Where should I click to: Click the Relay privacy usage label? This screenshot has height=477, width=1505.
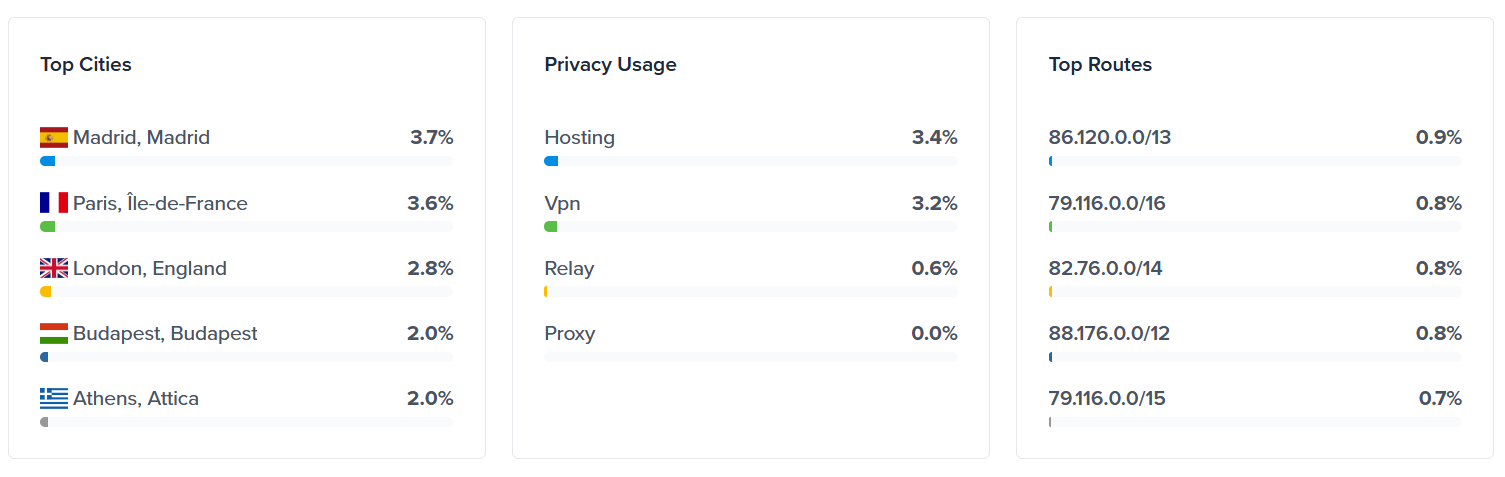(569, 268)
